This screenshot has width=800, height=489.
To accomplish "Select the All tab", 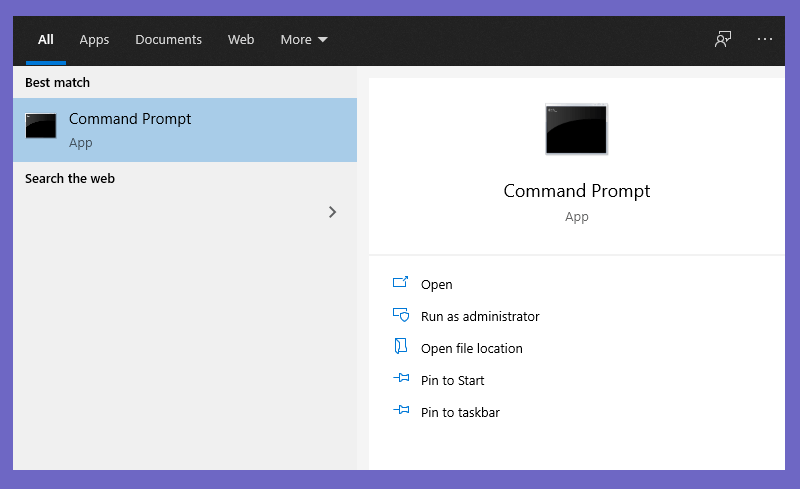I will pyautogui.click(x=45, y=40).
